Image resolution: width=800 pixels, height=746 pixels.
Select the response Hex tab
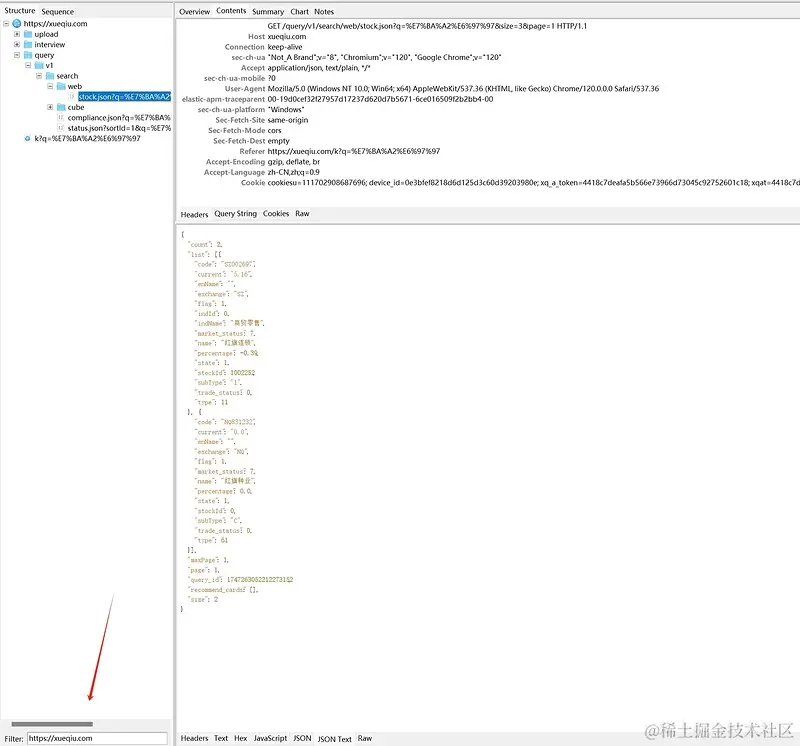click(x=241, y=738)
